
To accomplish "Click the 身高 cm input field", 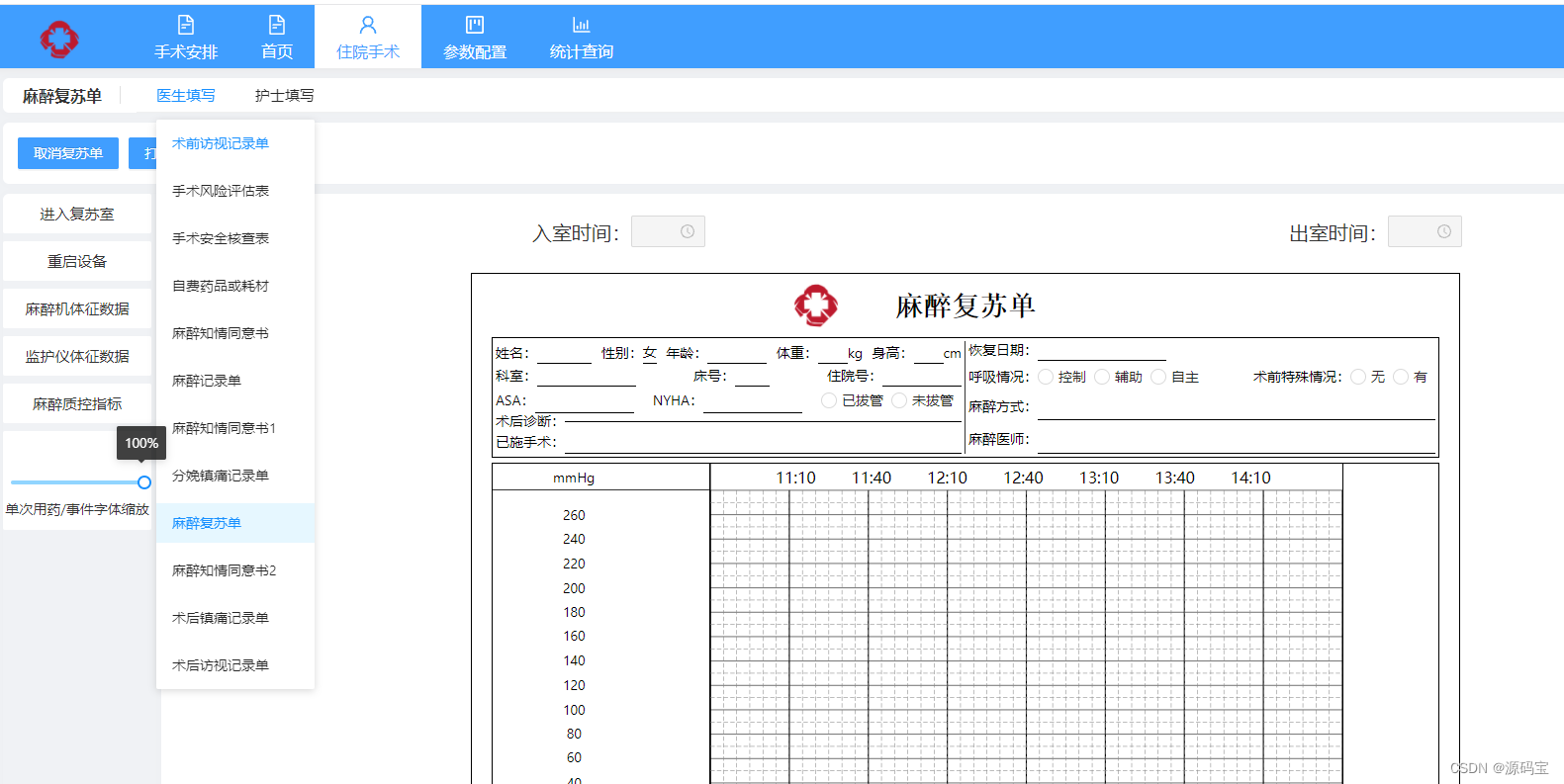I will (929, 354).
